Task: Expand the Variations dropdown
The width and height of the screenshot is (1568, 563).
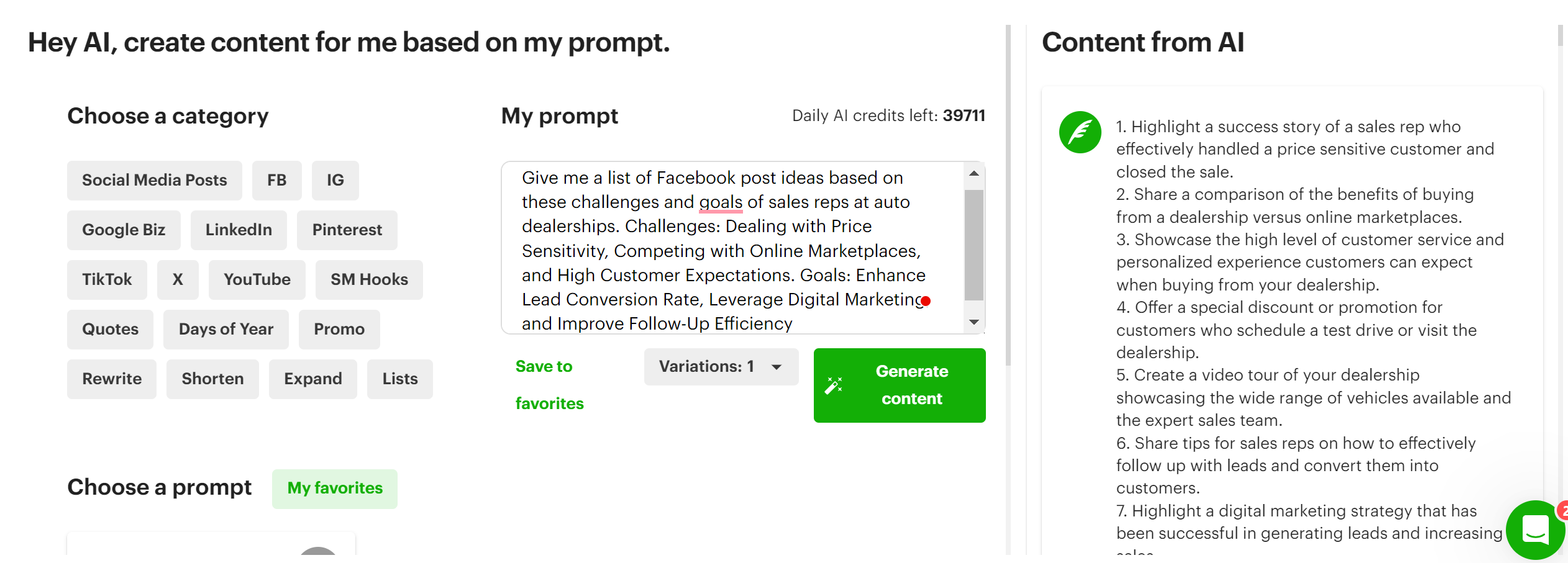Action: coord(721,366)
